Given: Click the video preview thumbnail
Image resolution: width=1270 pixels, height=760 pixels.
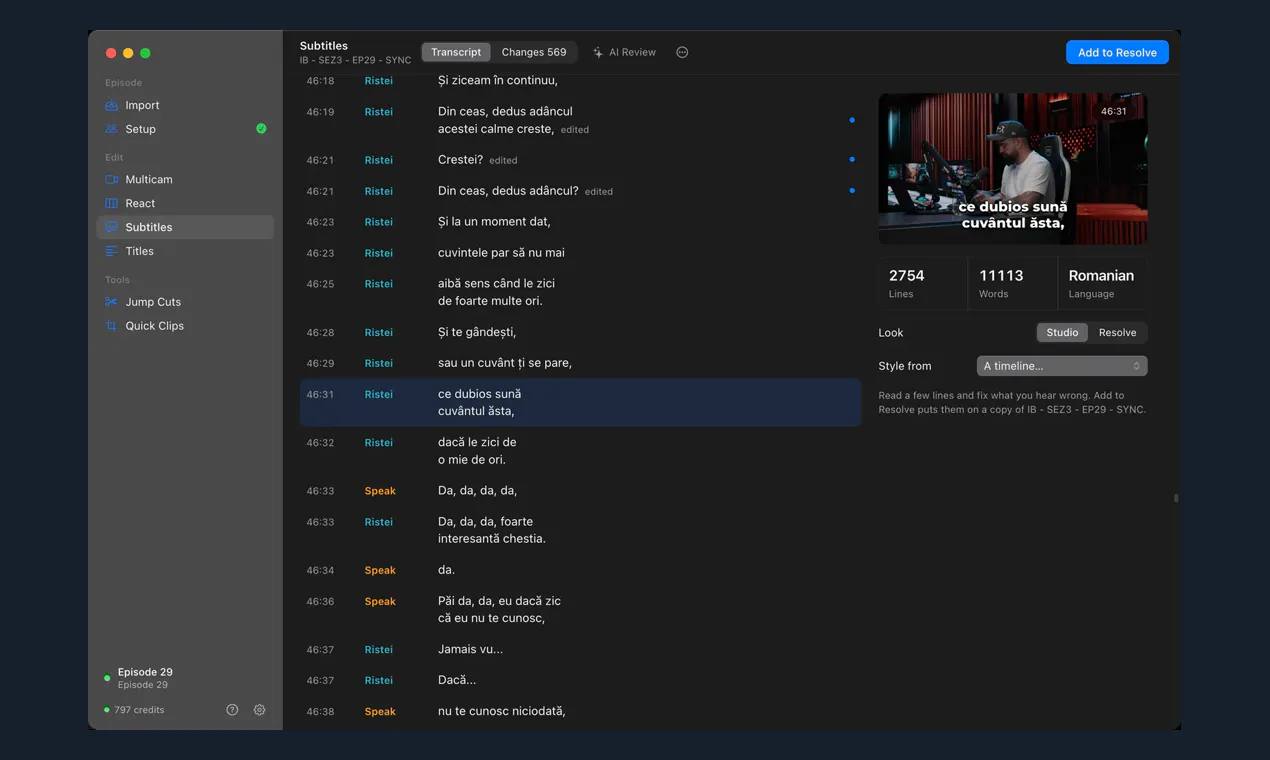Looking at the screenshot, I should point(1013,169).
